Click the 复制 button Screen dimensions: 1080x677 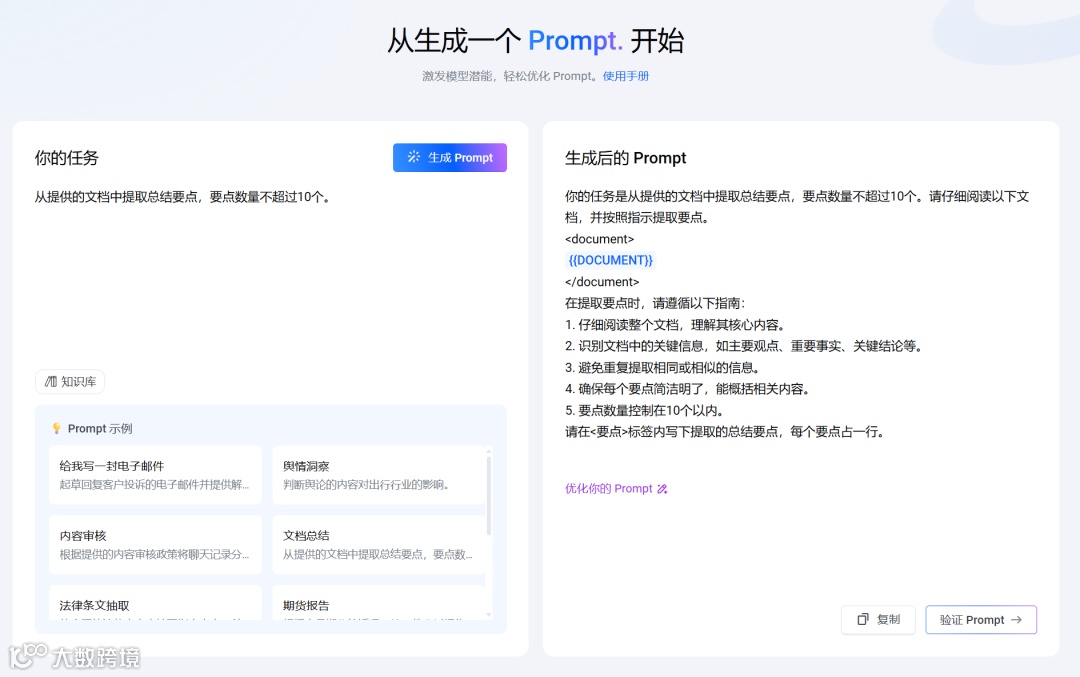878,620
